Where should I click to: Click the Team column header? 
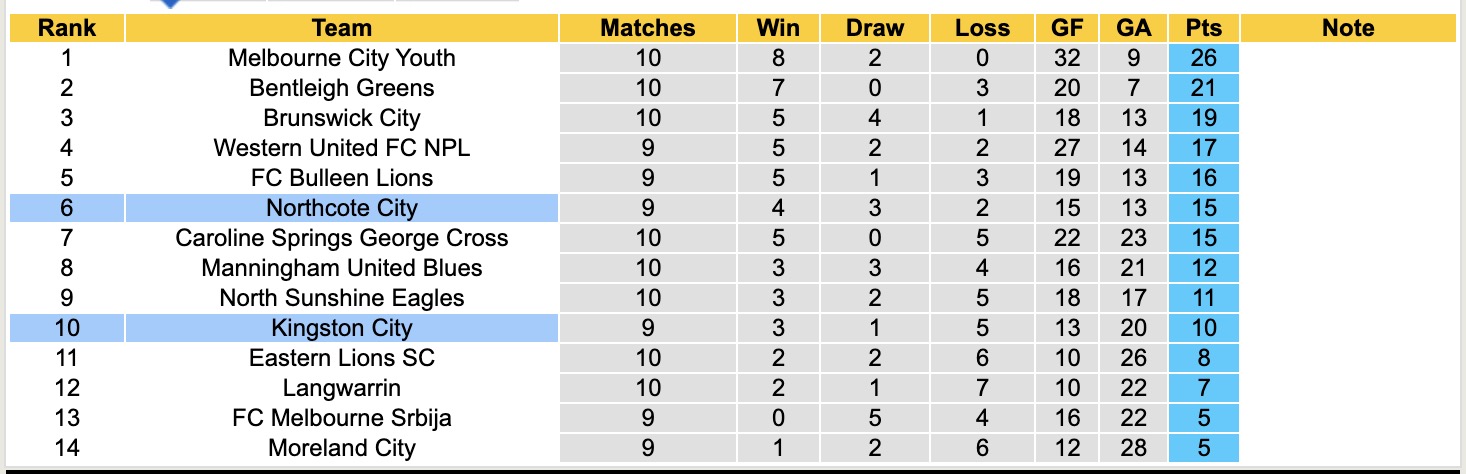click(341, 28)
